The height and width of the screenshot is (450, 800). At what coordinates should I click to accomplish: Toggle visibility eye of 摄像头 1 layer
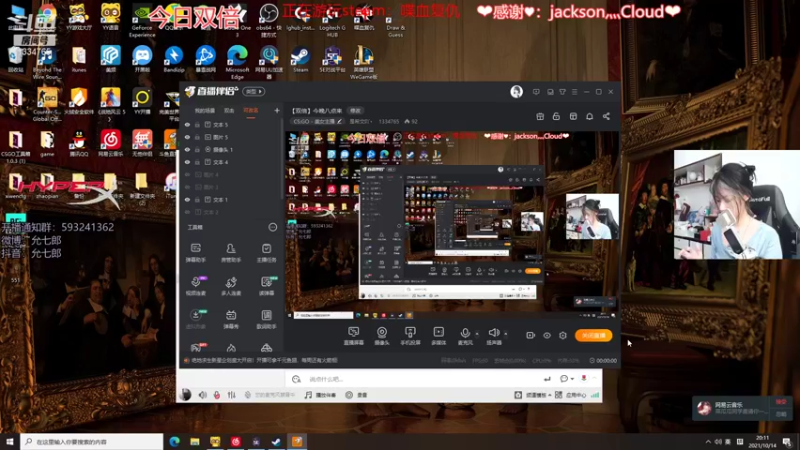point(187,149)
